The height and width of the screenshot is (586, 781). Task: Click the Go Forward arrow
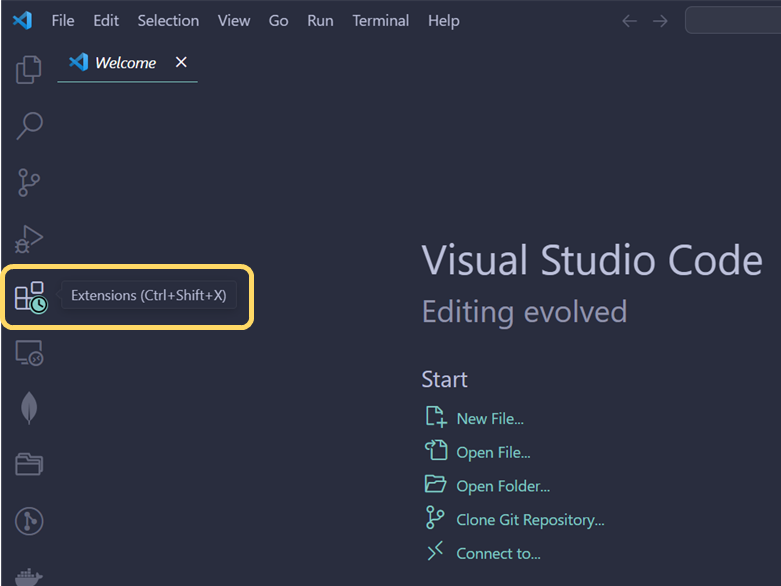pyautogui.click(x=660, y=21)
